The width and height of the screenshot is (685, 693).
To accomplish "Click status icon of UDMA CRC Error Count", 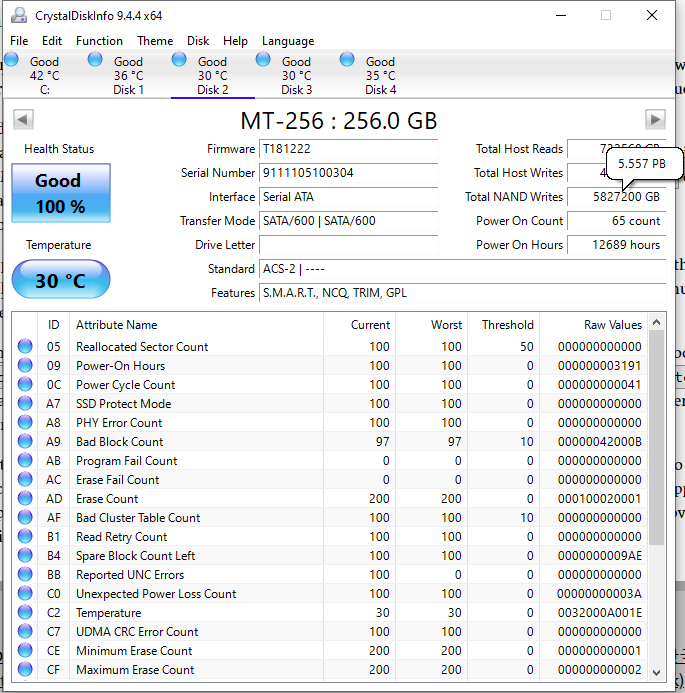I will pos(25,631).
